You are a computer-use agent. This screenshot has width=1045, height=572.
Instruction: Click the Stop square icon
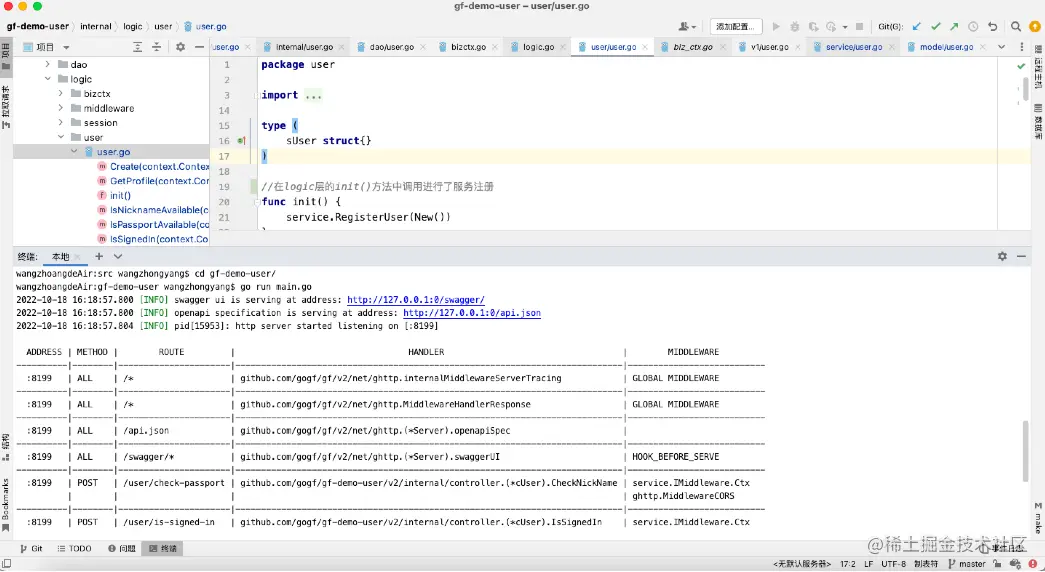point(860,27)
